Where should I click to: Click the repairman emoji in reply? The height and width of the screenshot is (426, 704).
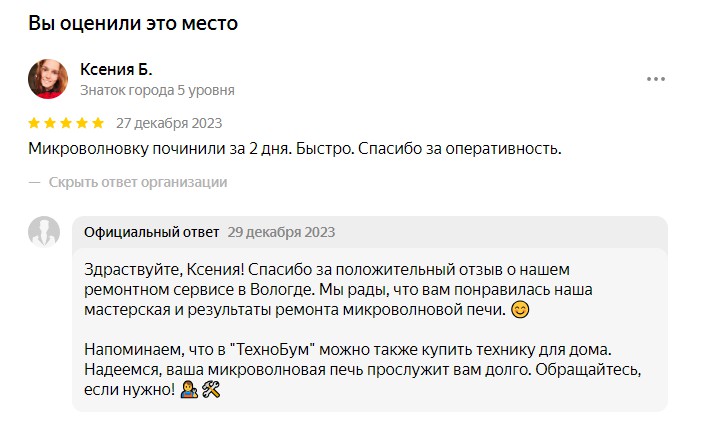click(x=189, y=388)
